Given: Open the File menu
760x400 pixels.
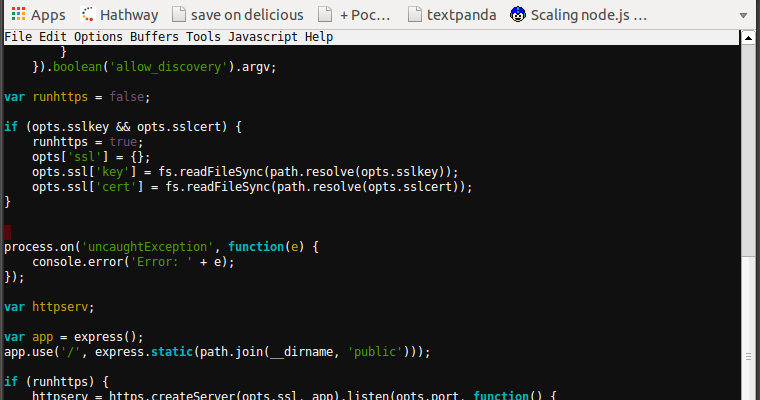Looking at the screenshot, I should (x=18, y=37).
